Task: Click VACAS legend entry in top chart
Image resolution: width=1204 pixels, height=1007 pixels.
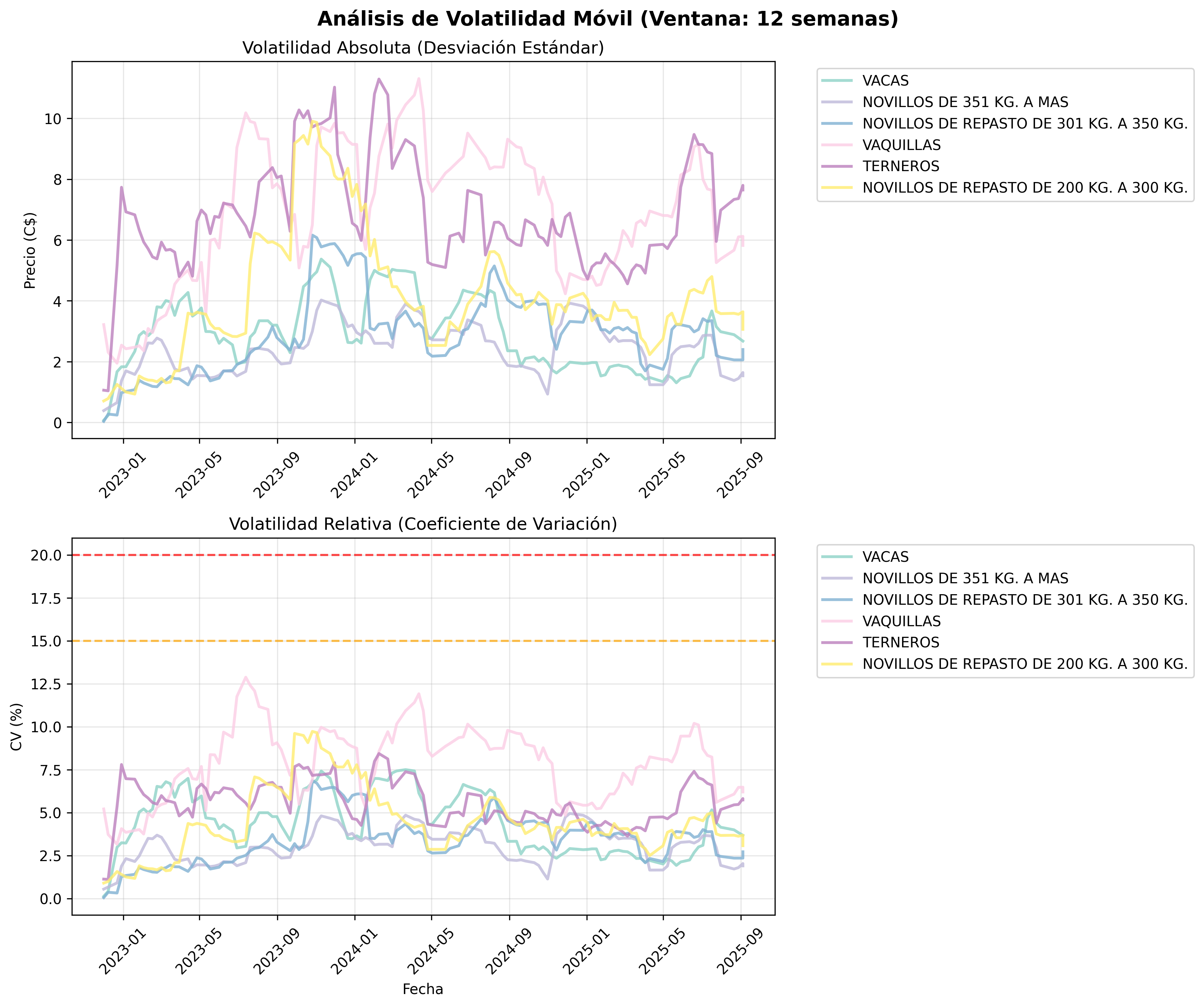Action: tap(885, 81)
